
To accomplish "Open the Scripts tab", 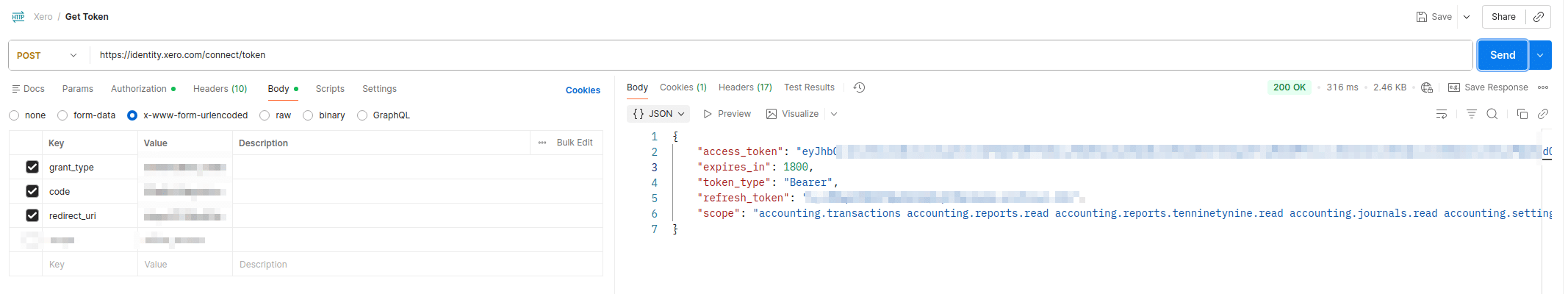I will (x=330, y=89).
